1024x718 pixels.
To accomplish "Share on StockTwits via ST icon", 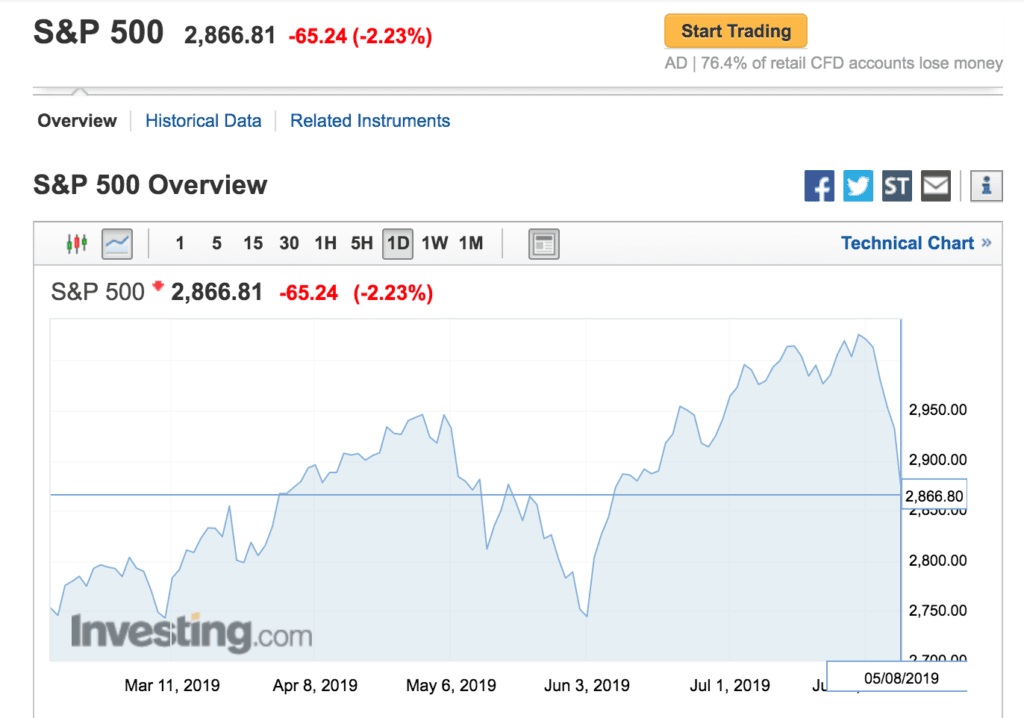I will tap(897, 186).
